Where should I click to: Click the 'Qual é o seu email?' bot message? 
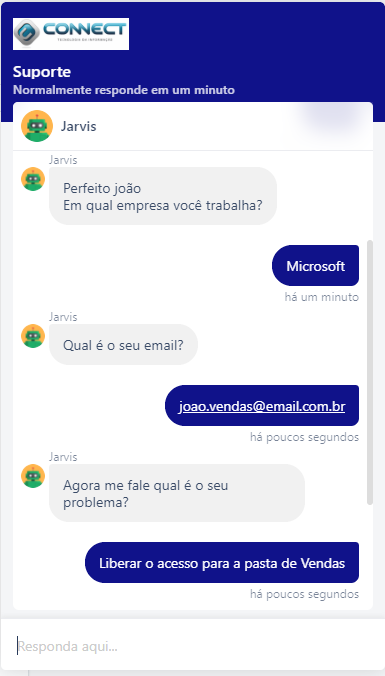click(123, 345)
